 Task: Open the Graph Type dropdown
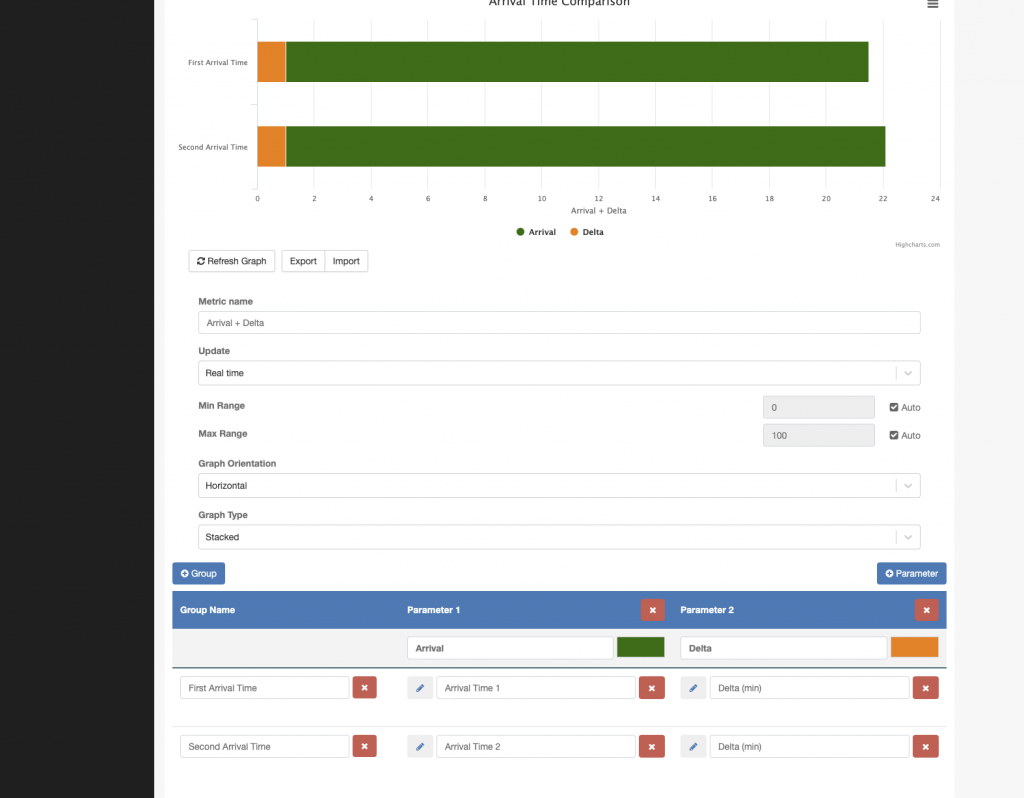coord(559,537)
